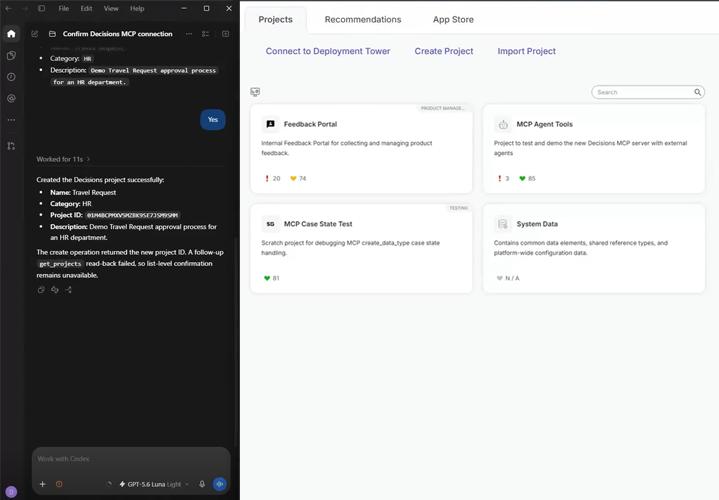Screen dimensions: 719x500
Task: Click the monitor icon above project cards
Action: tap(255, 92)
